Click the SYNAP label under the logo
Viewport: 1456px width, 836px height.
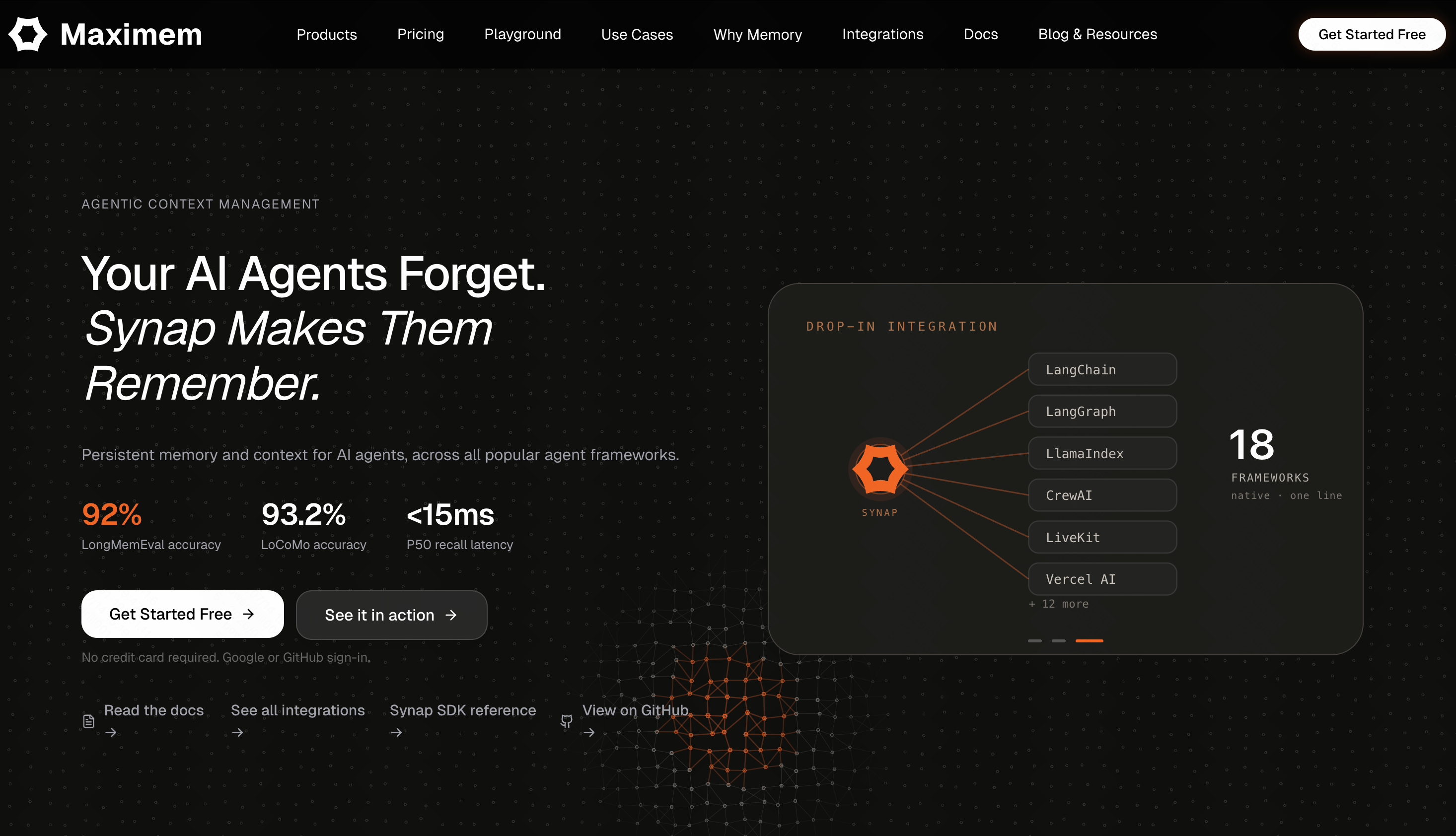879,512
